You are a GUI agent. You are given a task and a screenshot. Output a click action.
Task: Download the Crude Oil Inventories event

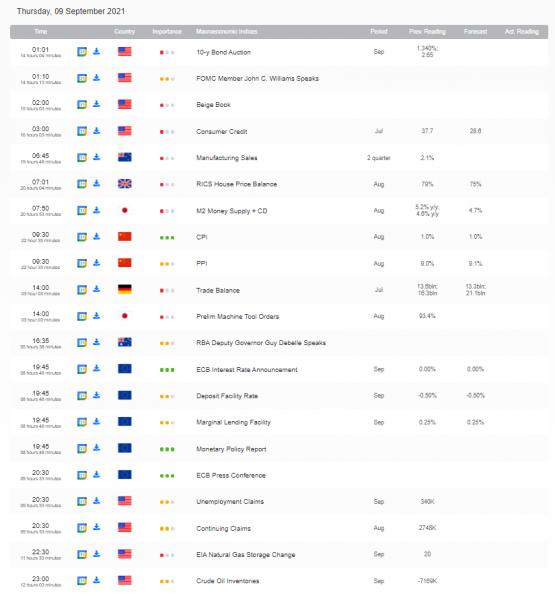coord(97,580)
